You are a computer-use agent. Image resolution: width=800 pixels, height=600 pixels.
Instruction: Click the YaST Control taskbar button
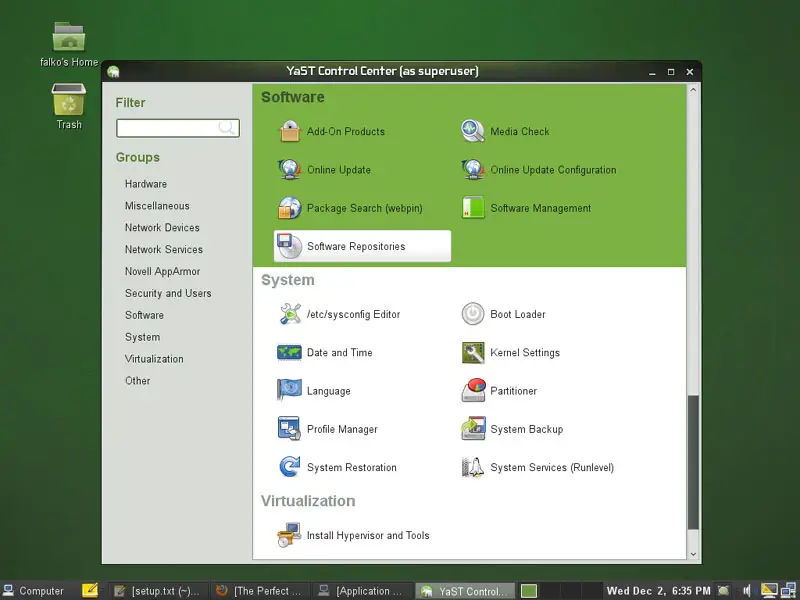pyautogui.click(x=464, y=591)
